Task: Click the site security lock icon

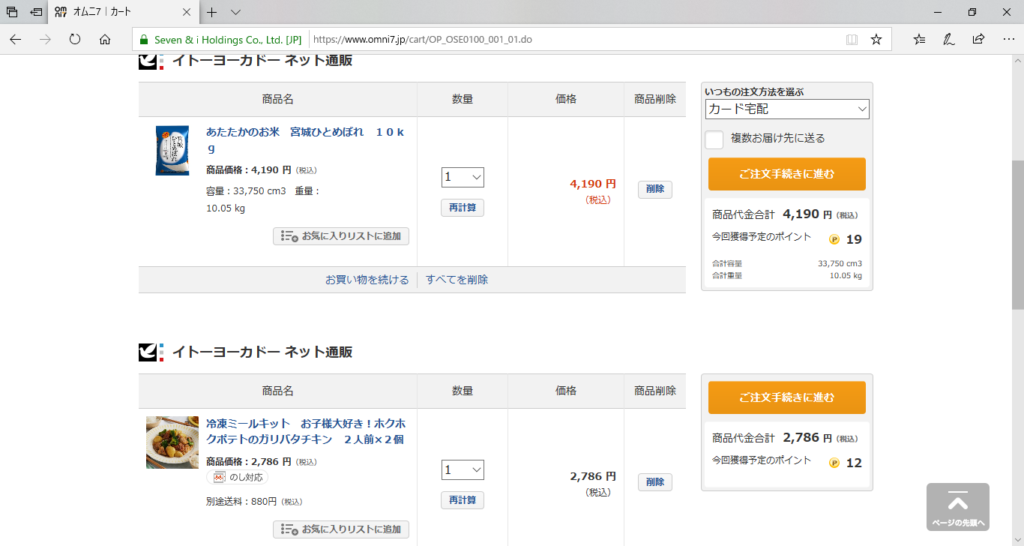Action: [x=144, y=40]
